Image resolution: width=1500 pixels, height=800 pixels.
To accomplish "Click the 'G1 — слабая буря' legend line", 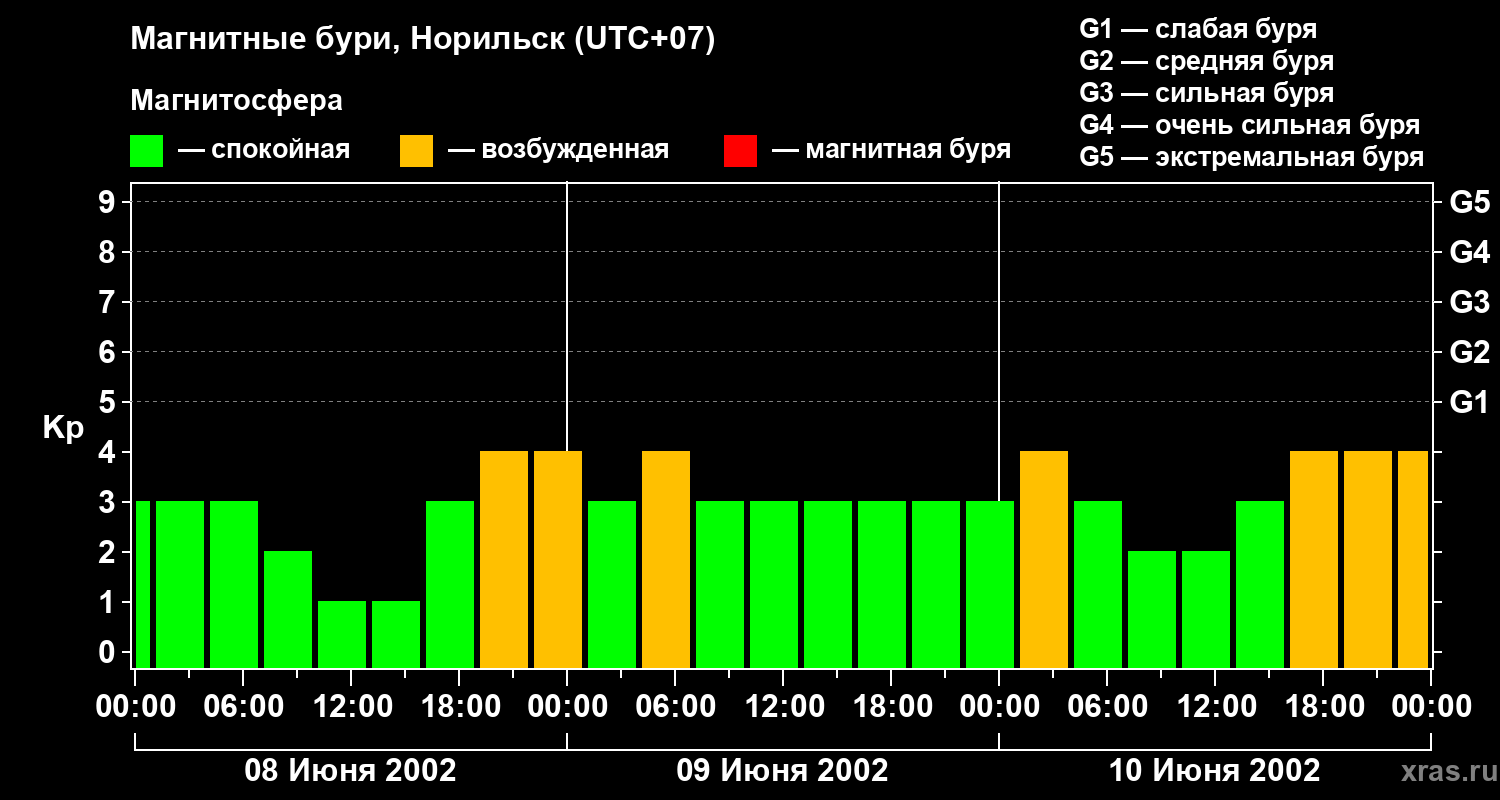I will (1198, 29).
